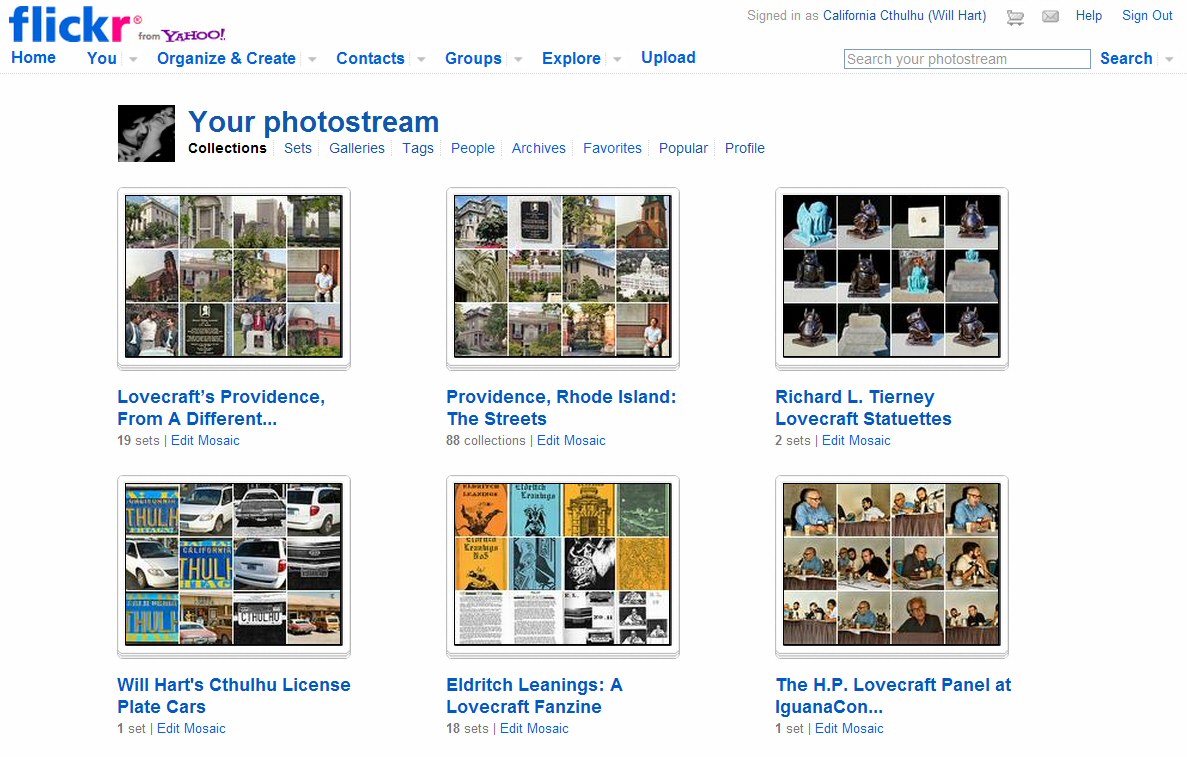Open the Cthulhu License Plate Cars mosaic
This screenshot has height=757, width=1187.
point(233,565)
